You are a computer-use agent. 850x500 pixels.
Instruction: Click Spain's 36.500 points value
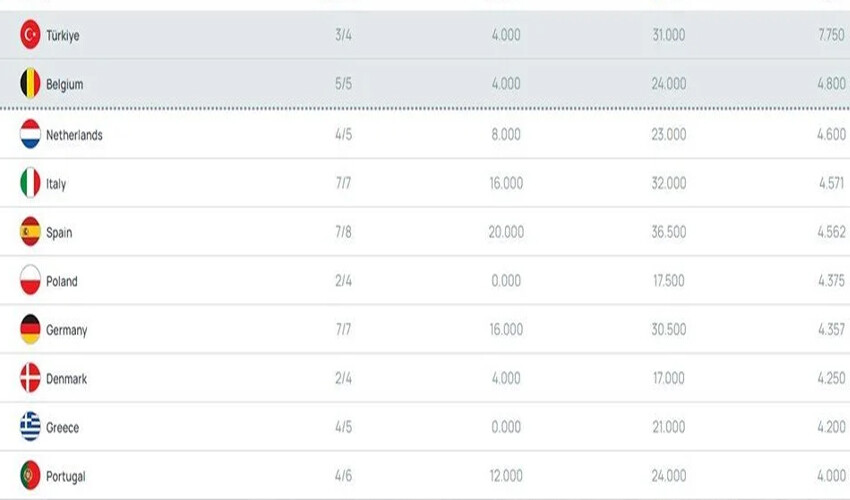click(668, 233)
